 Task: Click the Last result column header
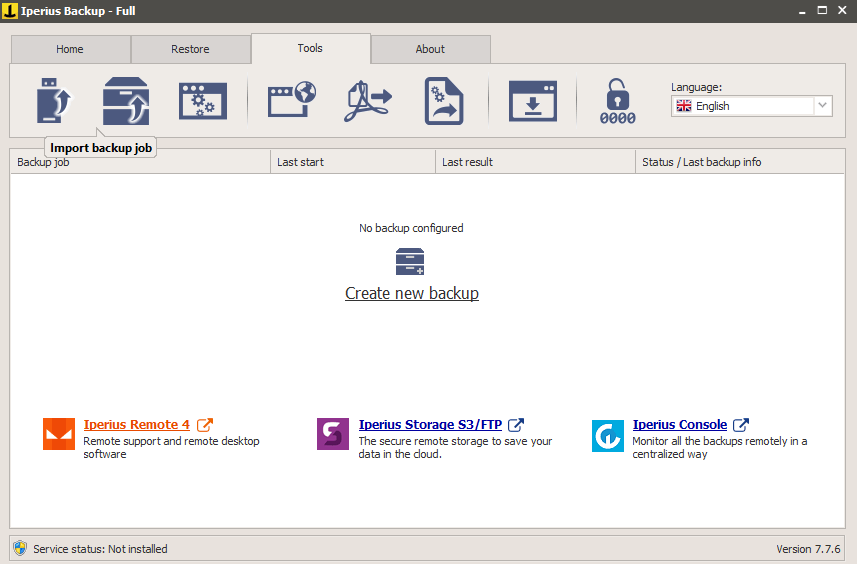(536, 162)
